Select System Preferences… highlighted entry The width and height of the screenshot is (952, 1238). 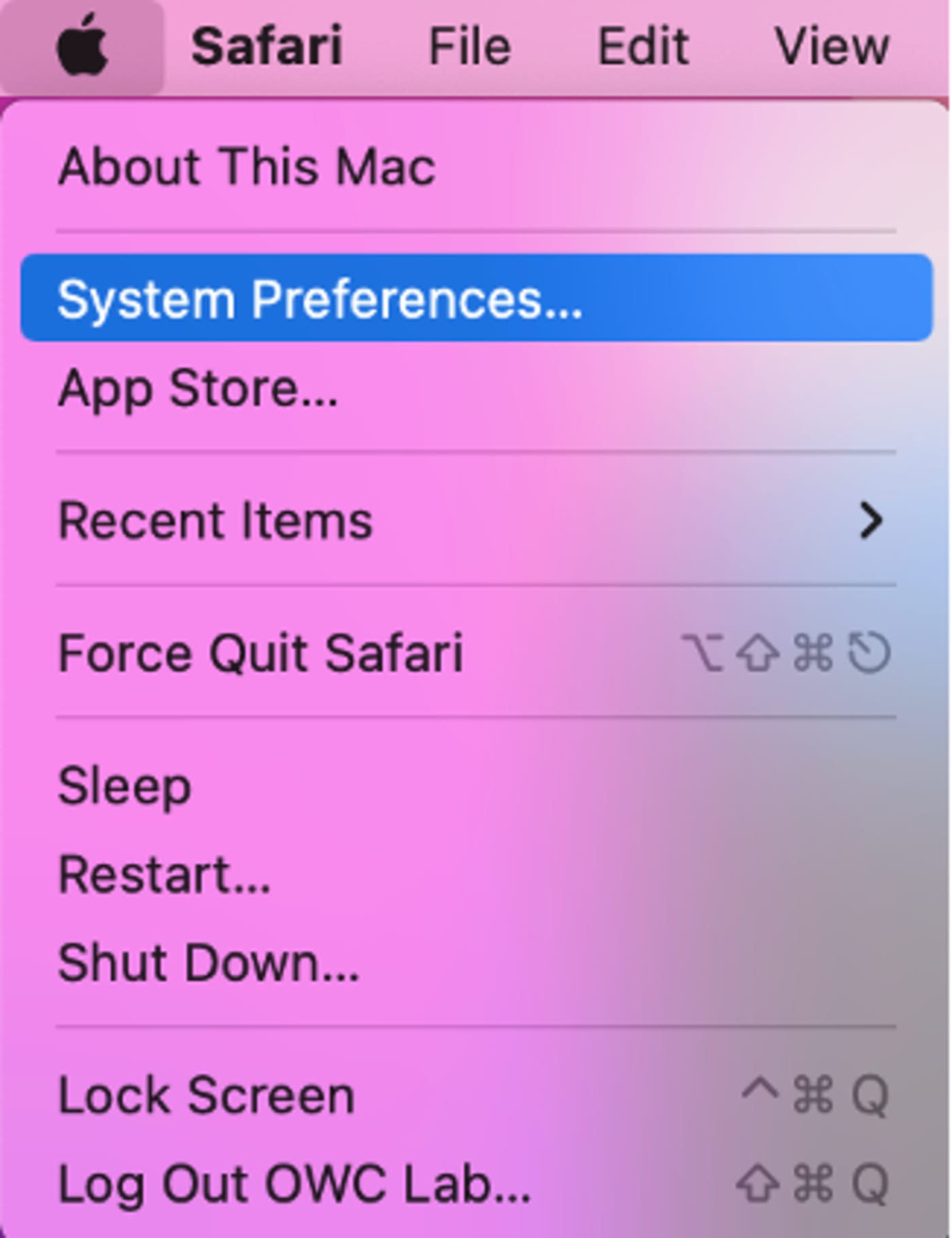pyautogui.click(x=476, y=298)
